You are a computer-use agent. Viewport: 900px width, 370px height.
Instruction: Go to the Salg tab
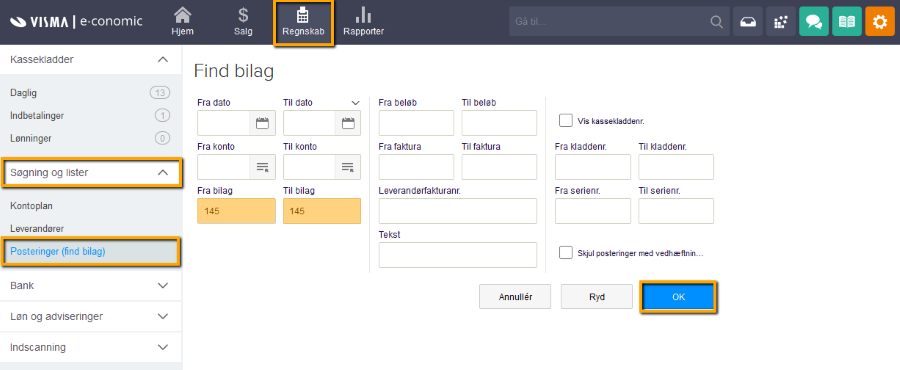point(243,22)
